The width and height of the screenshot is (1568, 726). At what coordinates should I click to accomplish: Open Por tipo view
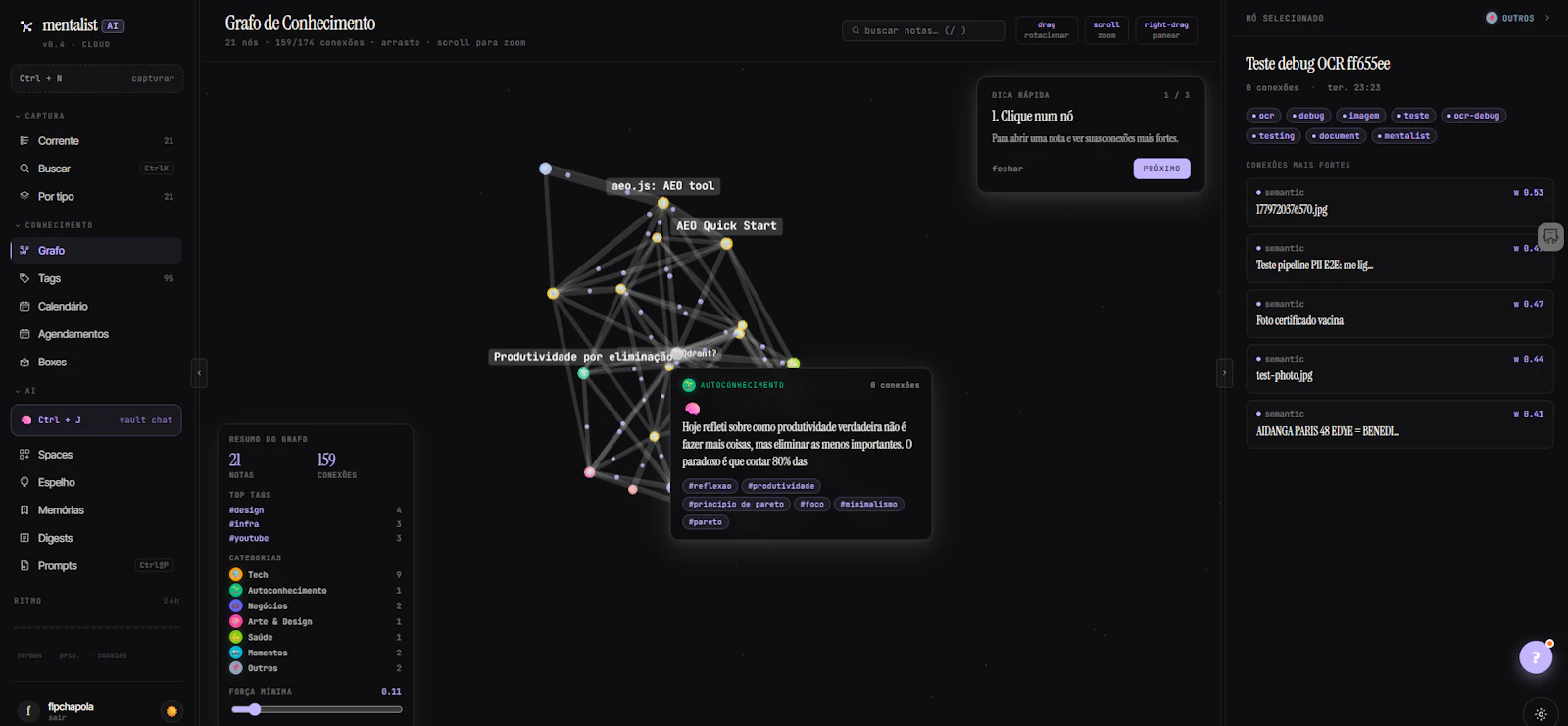pyautogui.click(x=96, y=196)
